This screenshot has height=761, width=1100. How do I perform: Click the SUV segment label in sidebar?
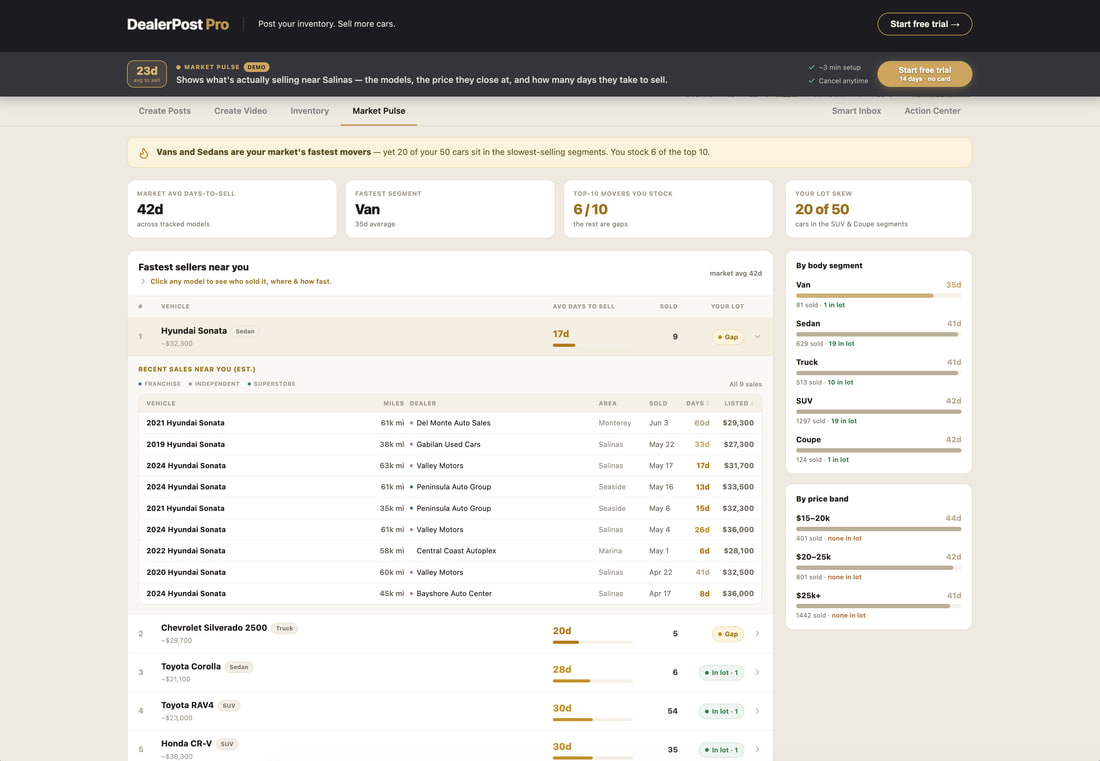(804, 401)
